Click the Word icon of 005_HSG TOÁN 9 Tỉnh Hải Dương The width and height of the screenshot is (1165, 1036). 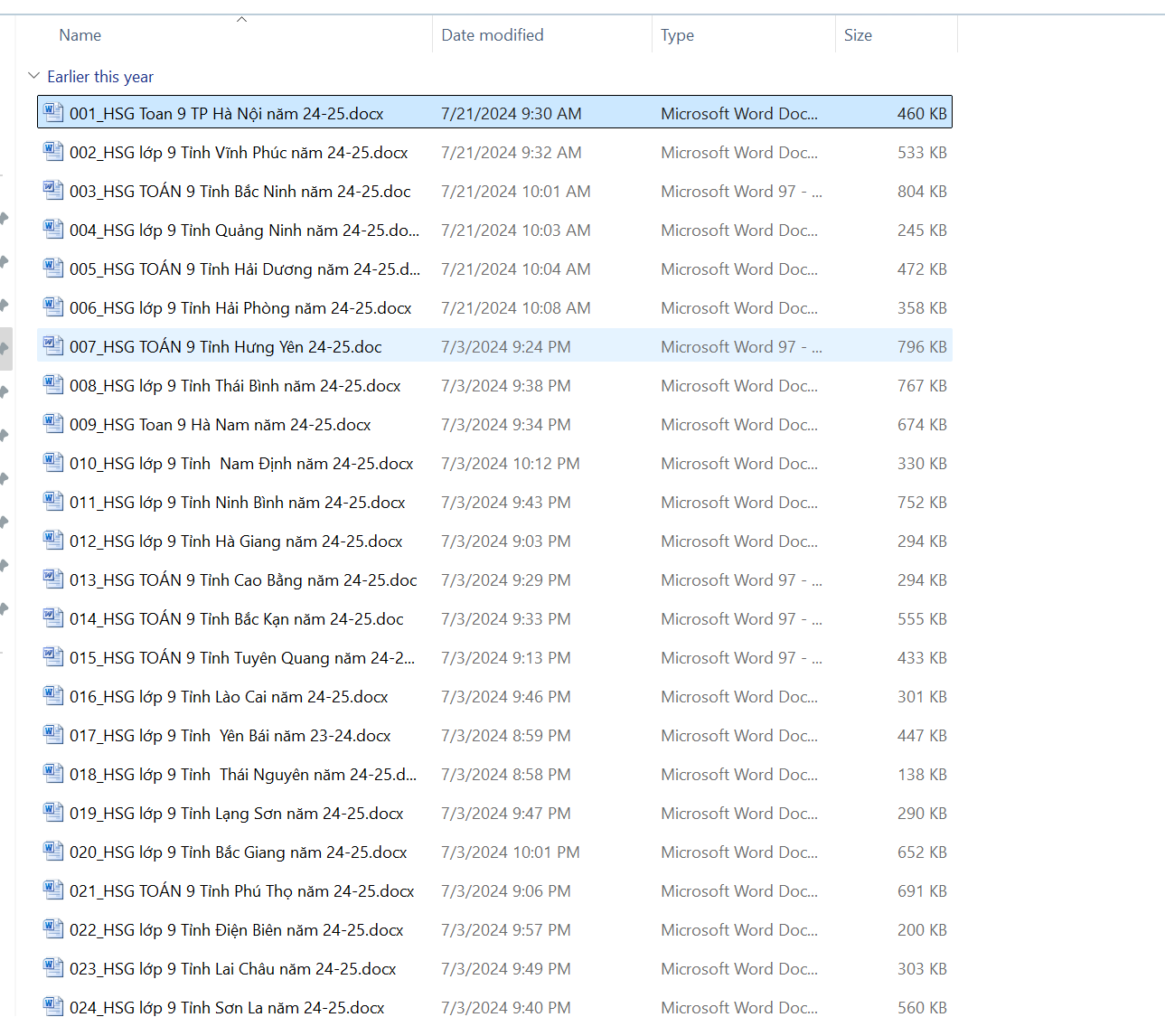53,268
